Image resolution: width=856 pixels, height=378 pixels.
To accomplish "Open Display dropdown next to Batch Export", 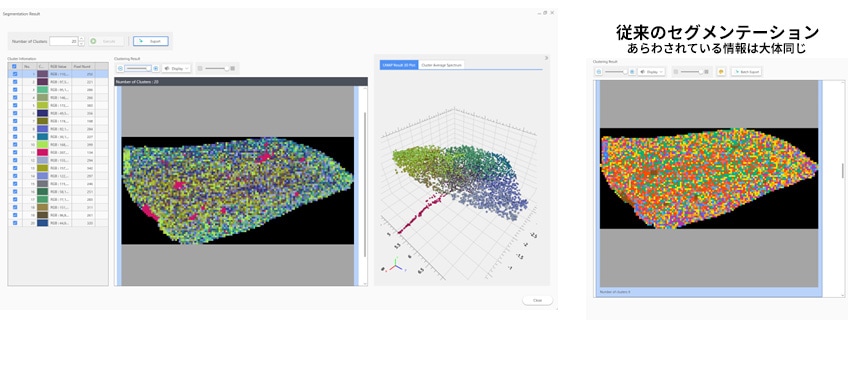I will tap(652, 72).
